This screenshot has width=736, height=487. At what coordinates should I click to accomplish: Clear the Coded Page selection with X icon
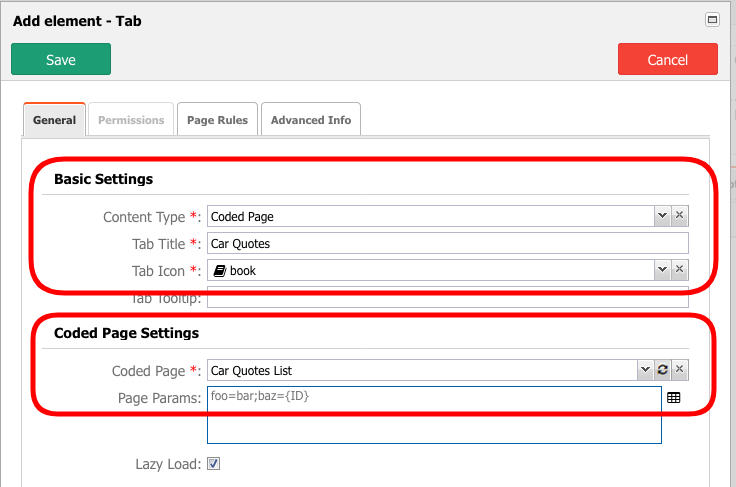pyautogui.click(x=679, y=370)
